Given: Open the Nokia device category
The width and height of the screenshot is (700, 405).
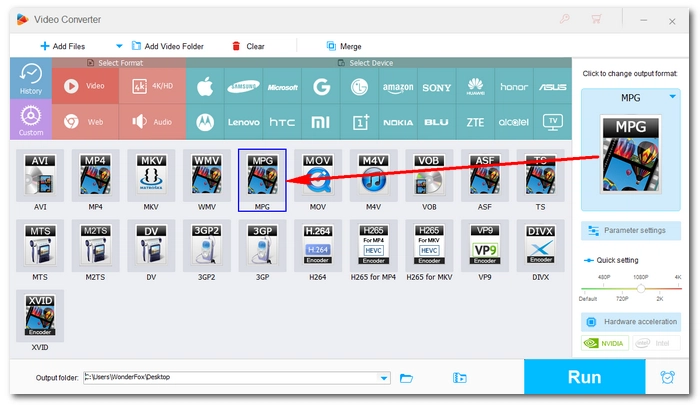Looking at the screenshot, I should pos(398,122).
